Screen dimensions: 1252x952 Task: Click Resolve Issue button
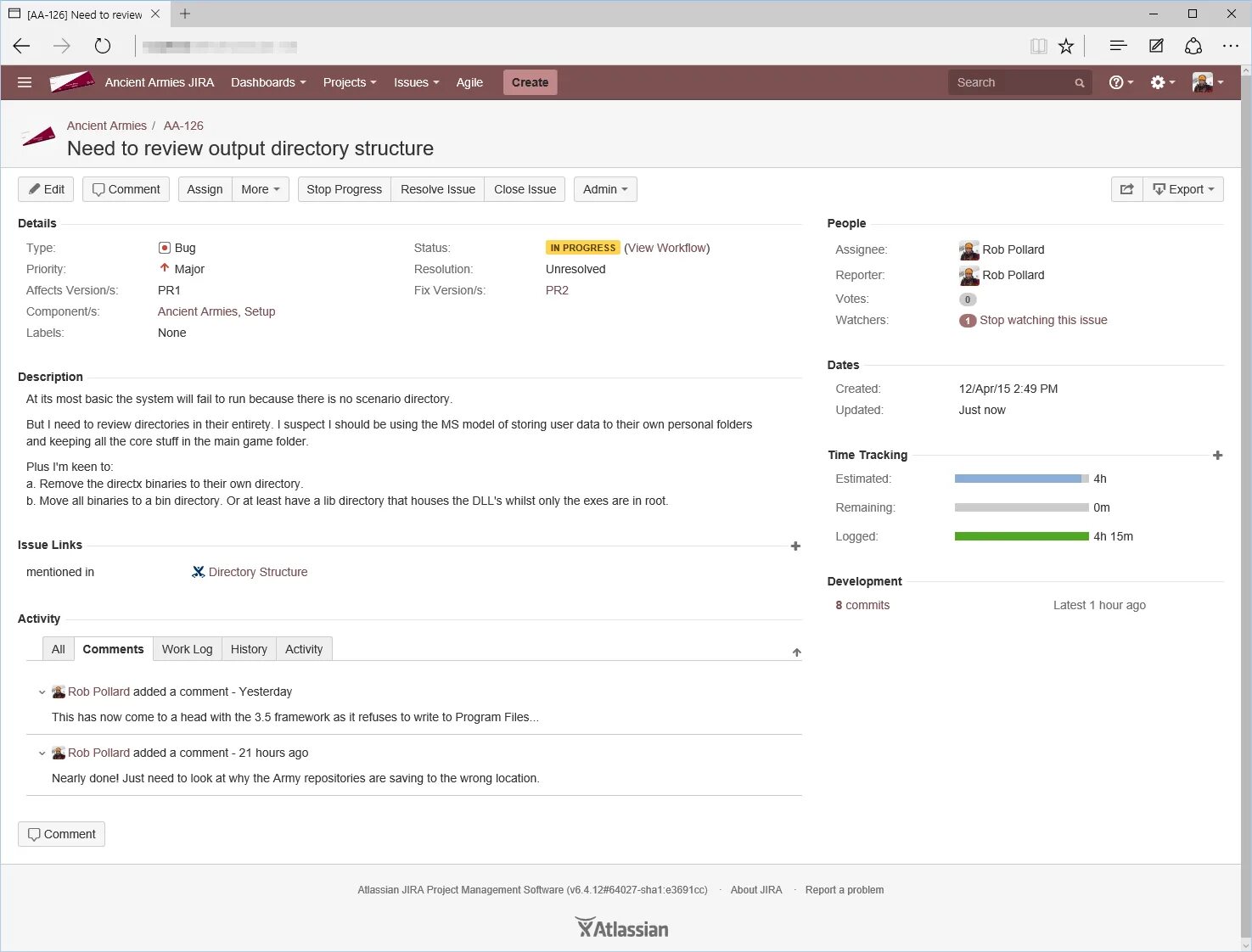(x=438, y=189)
